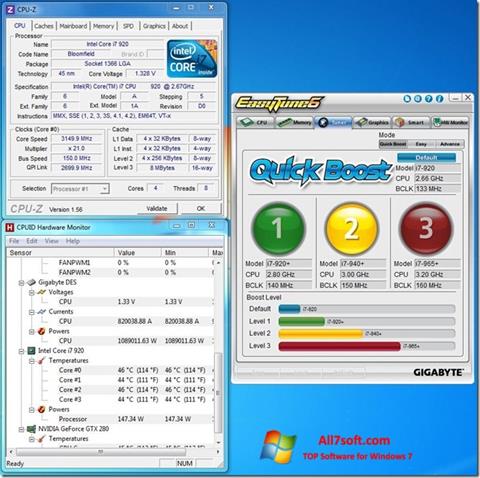Image resolution: width=480 pixels, height=478 pixels.
Task: Click thermometer icon beside Intel Core Temperatures
Action: pos(42,360)
